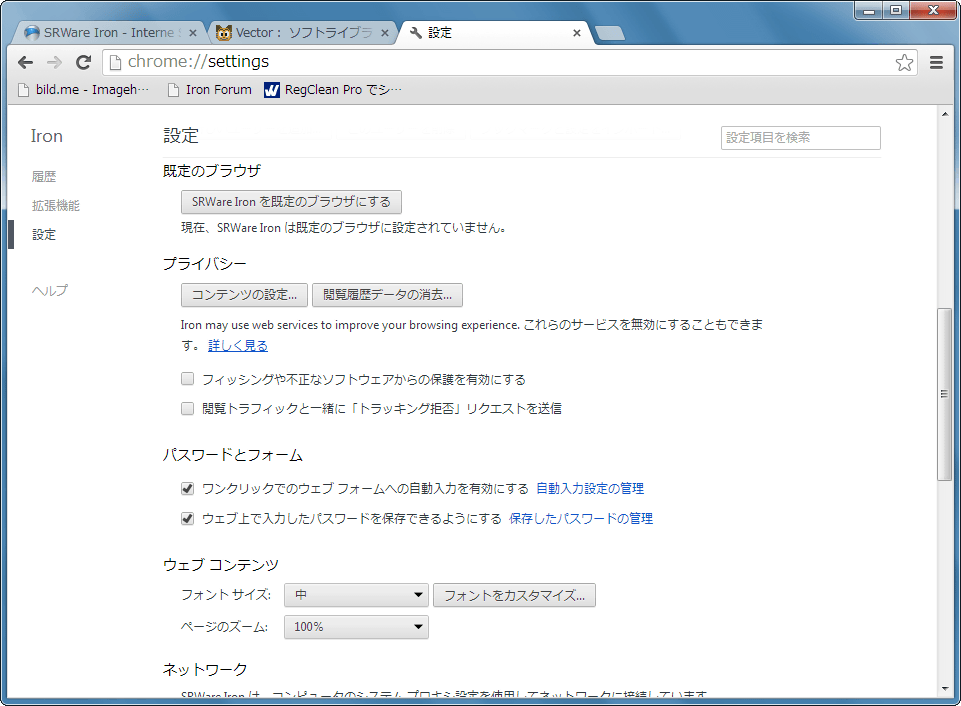The height and width of the screenshot is (706, 961).
Task: Open 履歴 in the sidebar
Action: click(44, 176)
